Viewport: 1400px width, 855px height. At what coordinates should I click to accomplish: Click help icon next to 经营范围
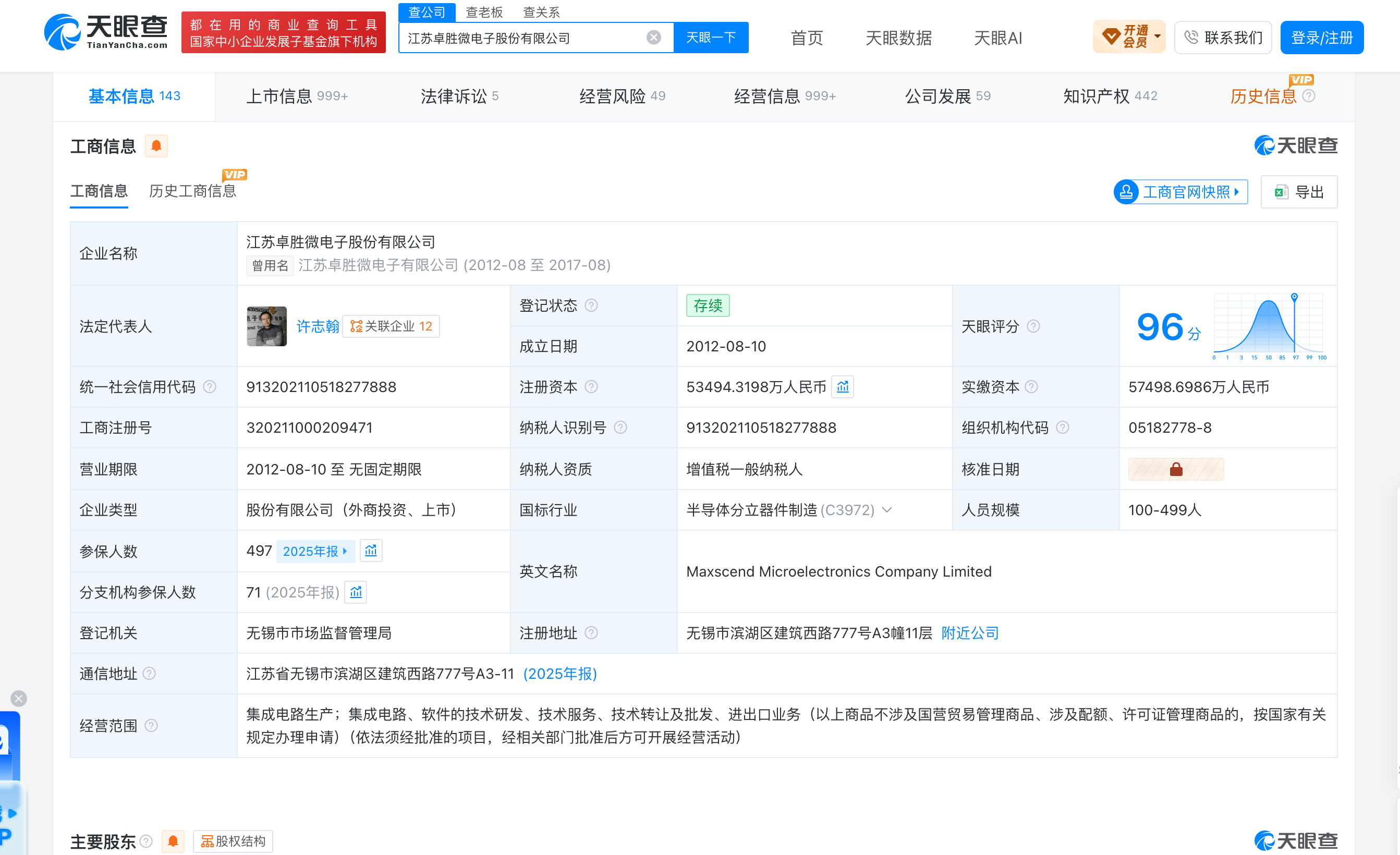(x=151, y=726)
